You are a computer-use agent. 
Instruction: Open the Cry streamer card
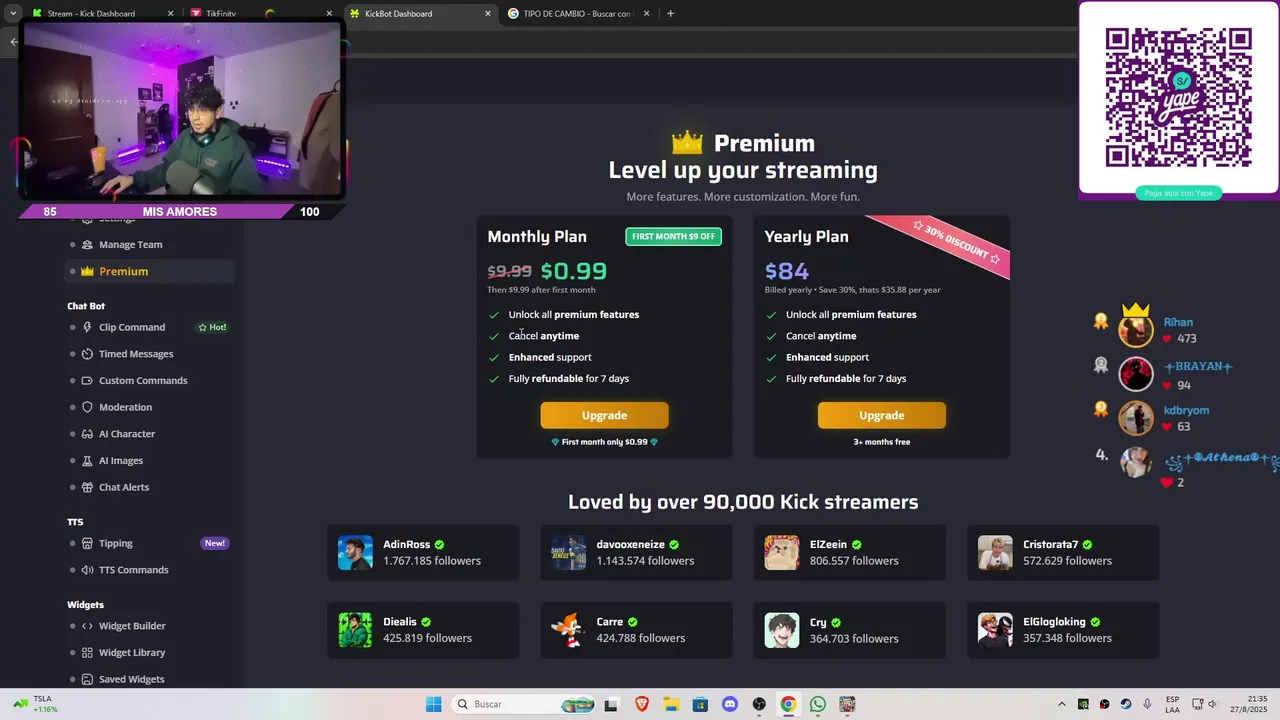[x=850, y=630]
